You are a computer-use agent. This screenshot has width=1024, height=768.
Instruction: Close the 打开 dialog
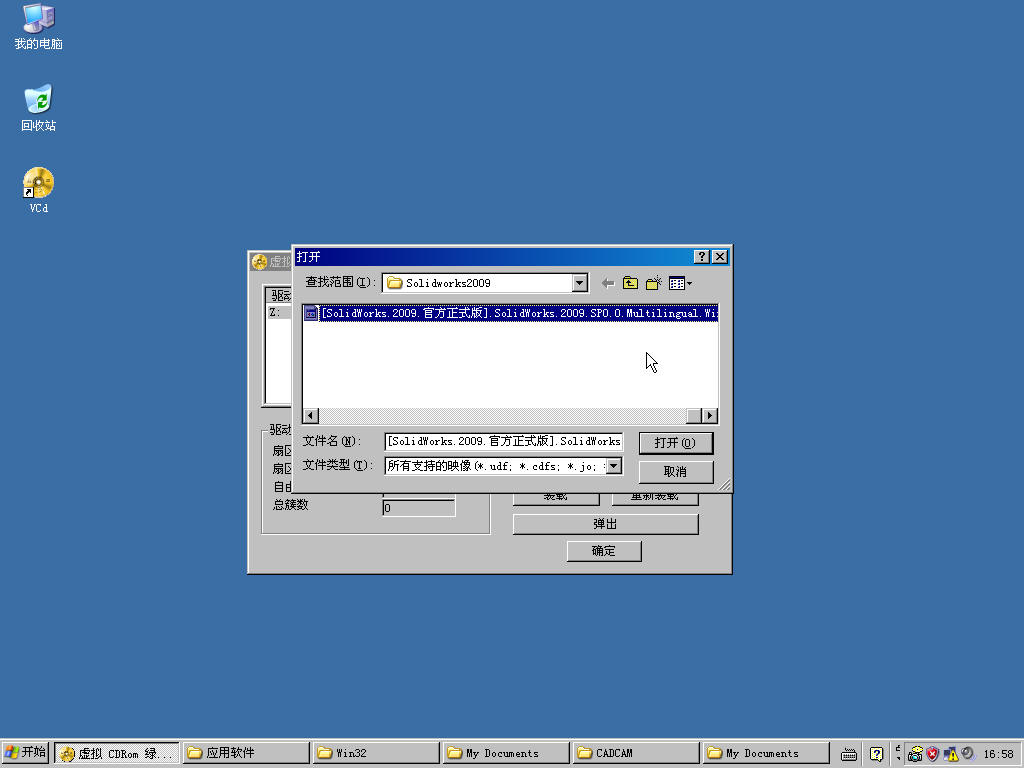click(719, 257)
